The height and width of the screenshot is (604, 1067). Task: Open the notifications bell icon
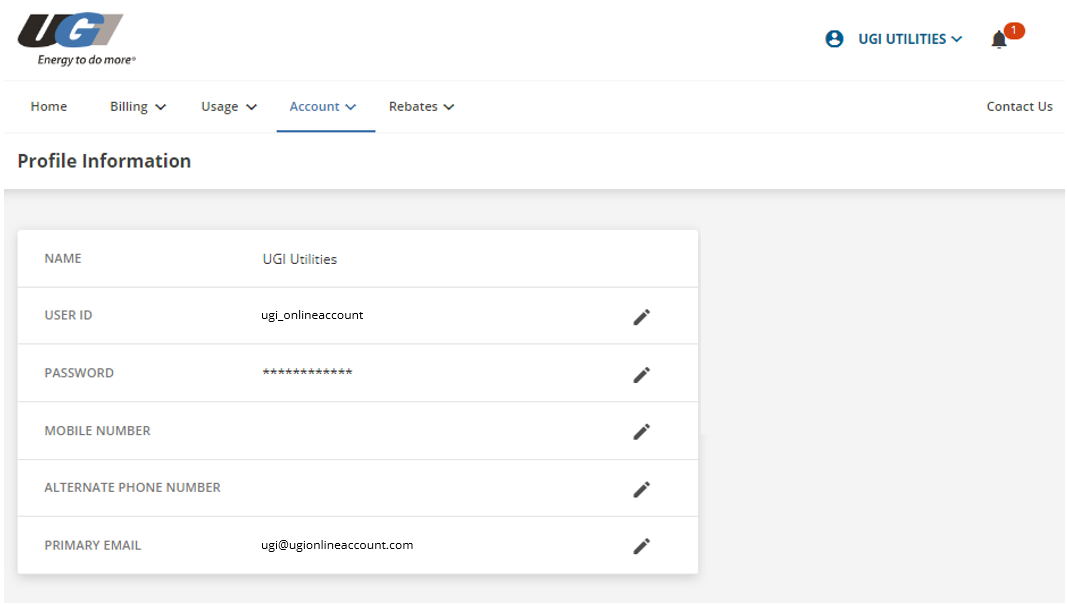(999, 40)
